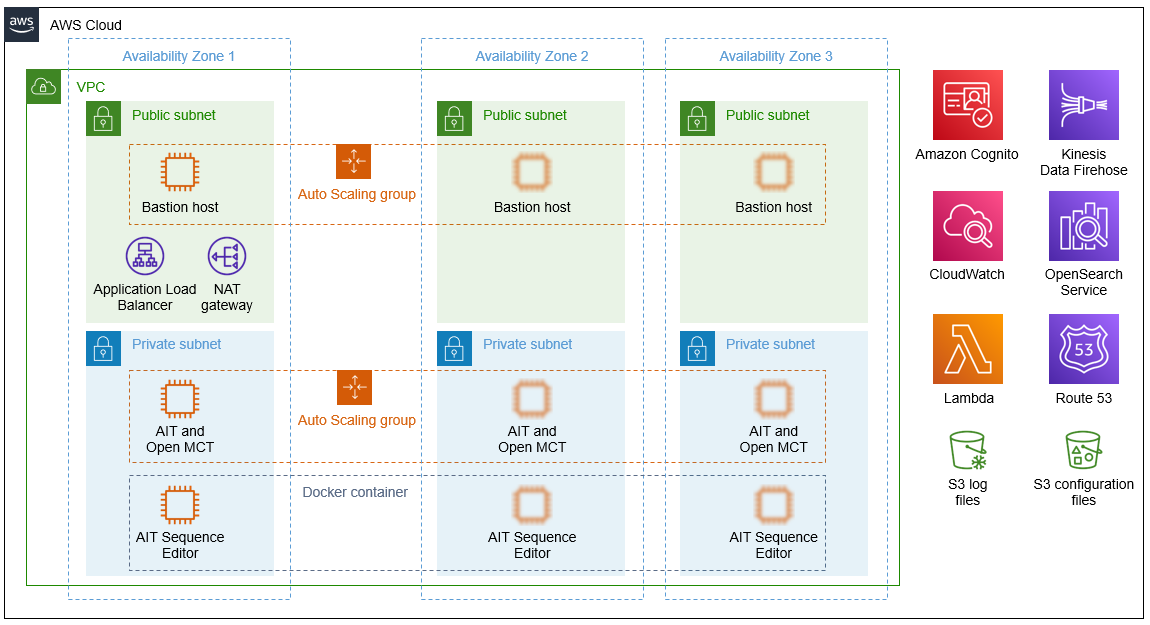Click Private subnet lock icon in Zone 1
Image resolution: width=1150 pixels, height=625 pixels.
coord(103,348)
